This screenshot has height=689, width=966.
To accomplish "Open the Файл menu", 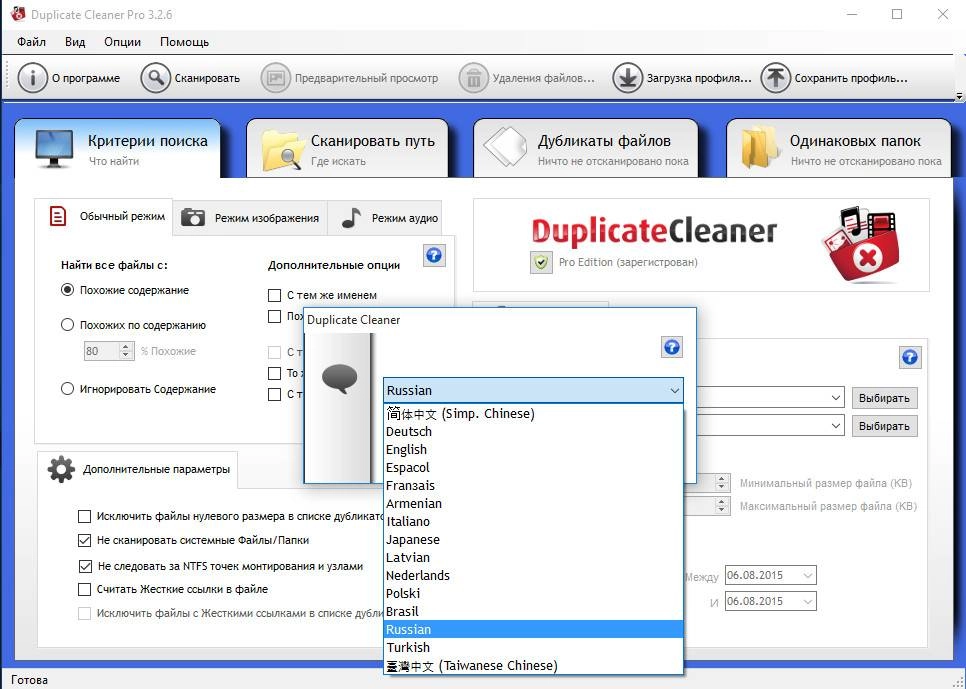I will (31, 42).
